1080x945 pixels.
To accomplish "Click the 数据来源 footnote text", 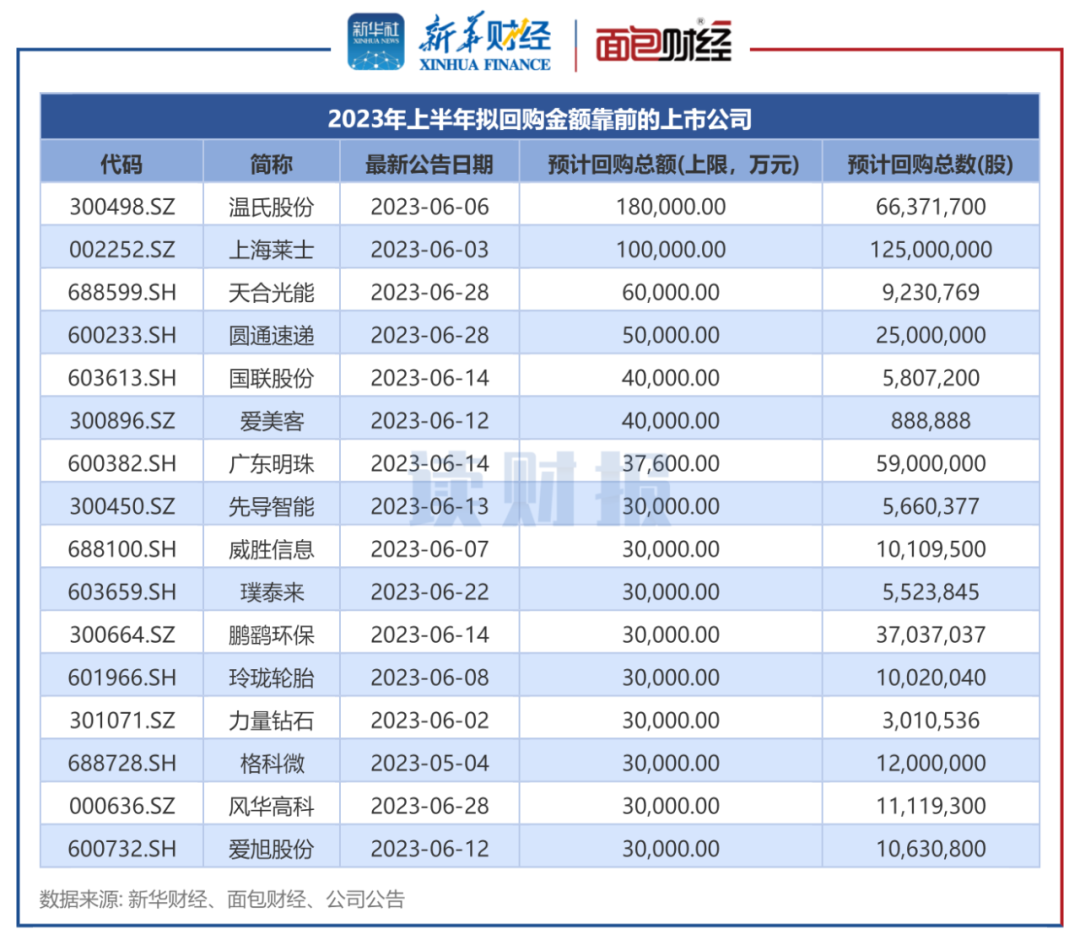I will pos(222,899).
